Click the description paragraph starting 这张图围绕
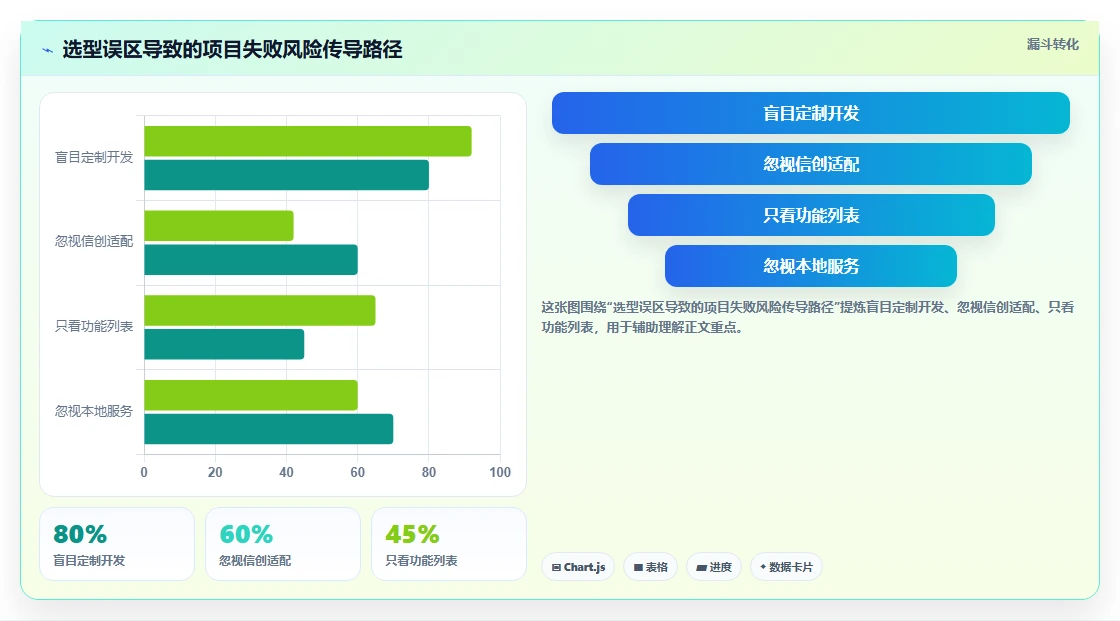 (807, 317)
